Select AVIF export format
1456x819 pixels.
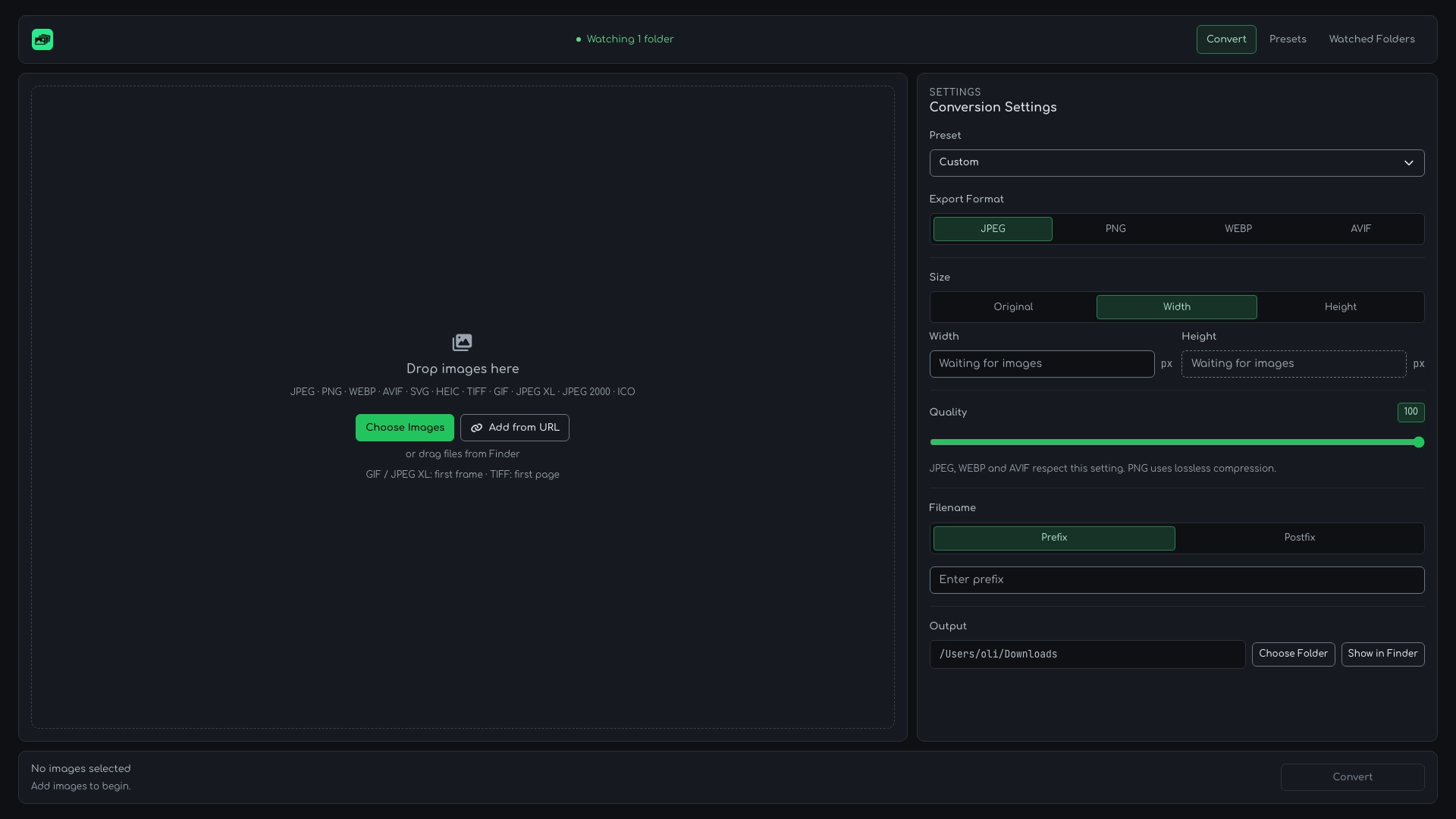click(x=1360, y=229)
